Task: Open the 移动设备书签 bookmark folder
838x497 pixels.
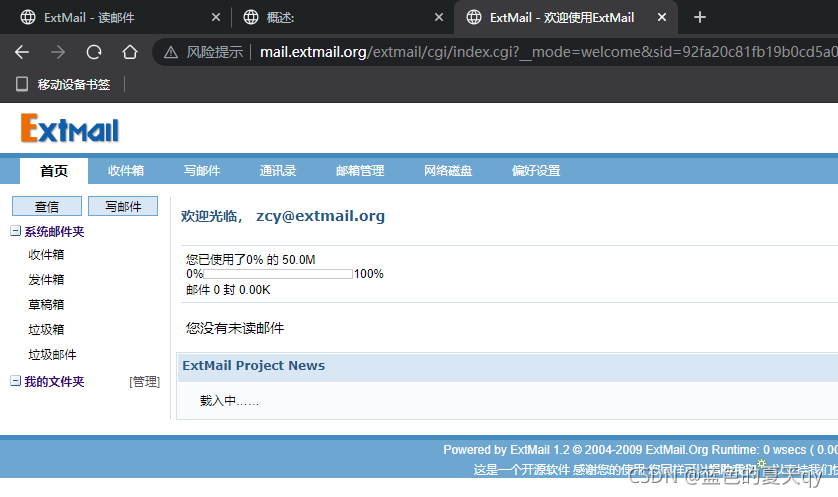Action: 64,84
